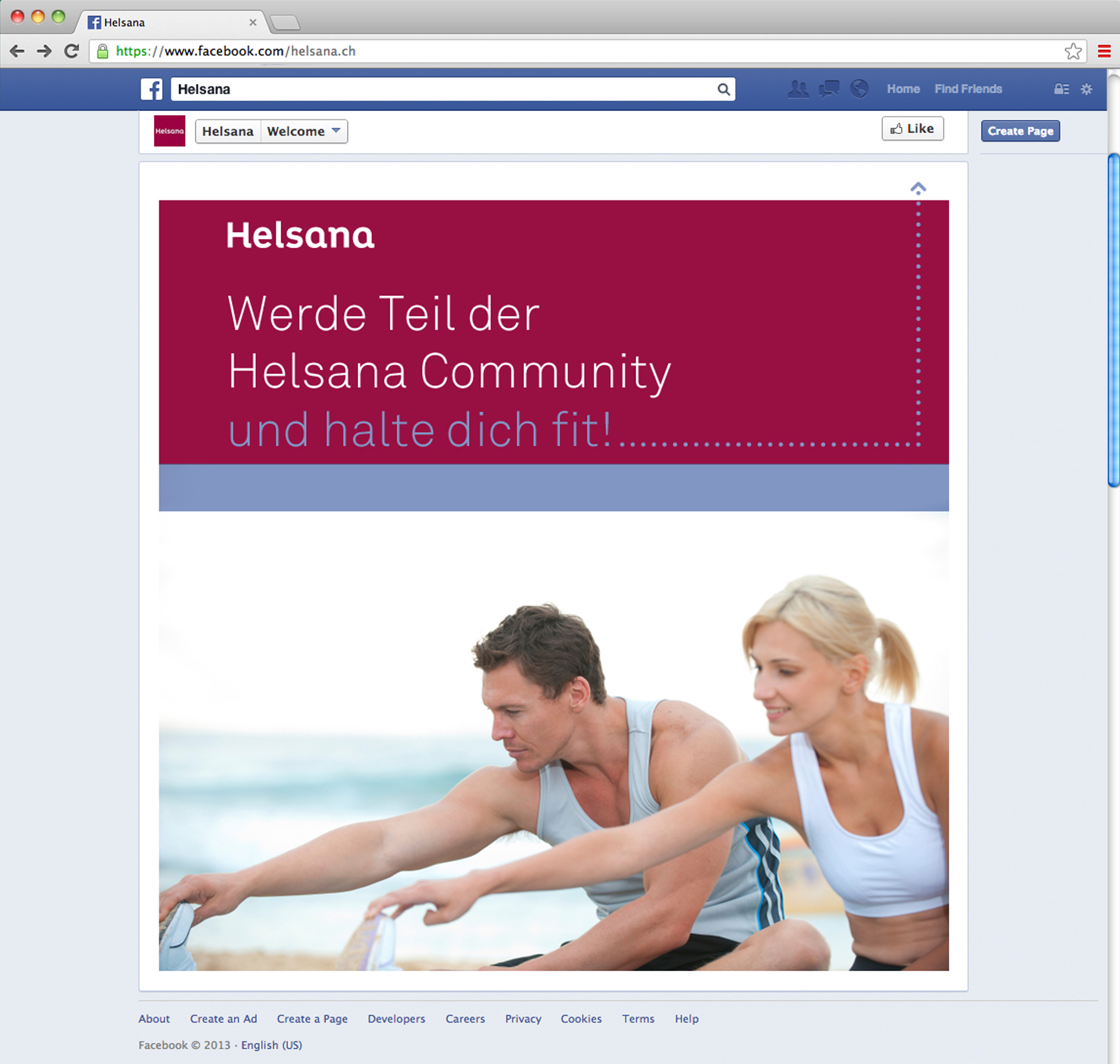The height and width of the screenshot is (1064, 1120).
Task: Close the Helsana browser tab
Action: click(x=253, y=22)
